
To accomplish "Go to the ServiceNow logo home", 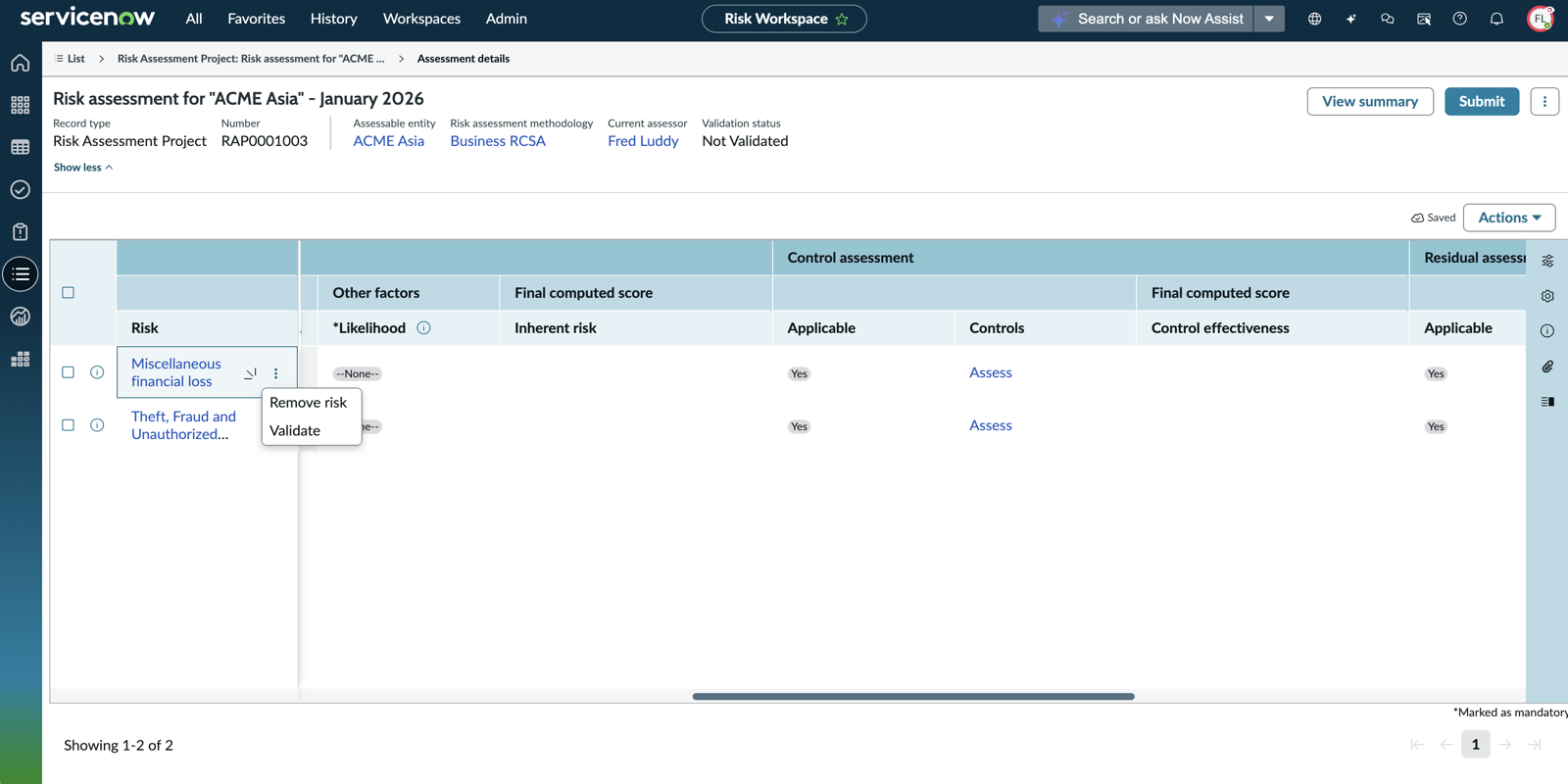I will [87, 18].
